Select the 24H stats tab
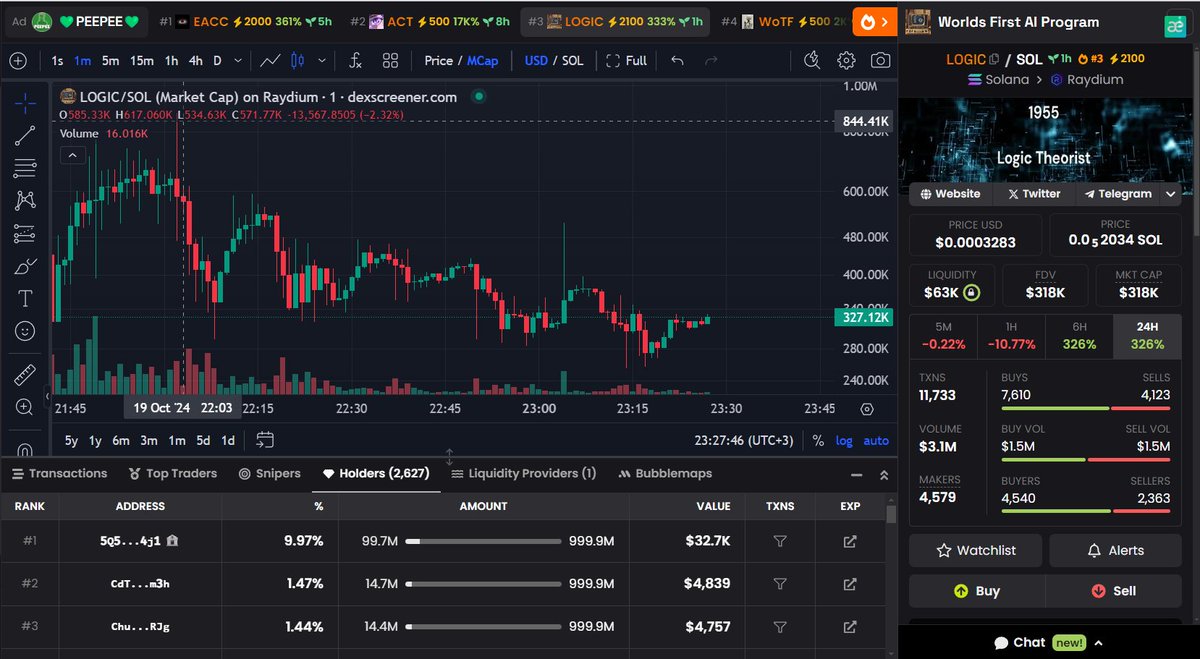The width and height of the screenshot is (1200, 659). pyautogui.click(x=1147, y=336)
